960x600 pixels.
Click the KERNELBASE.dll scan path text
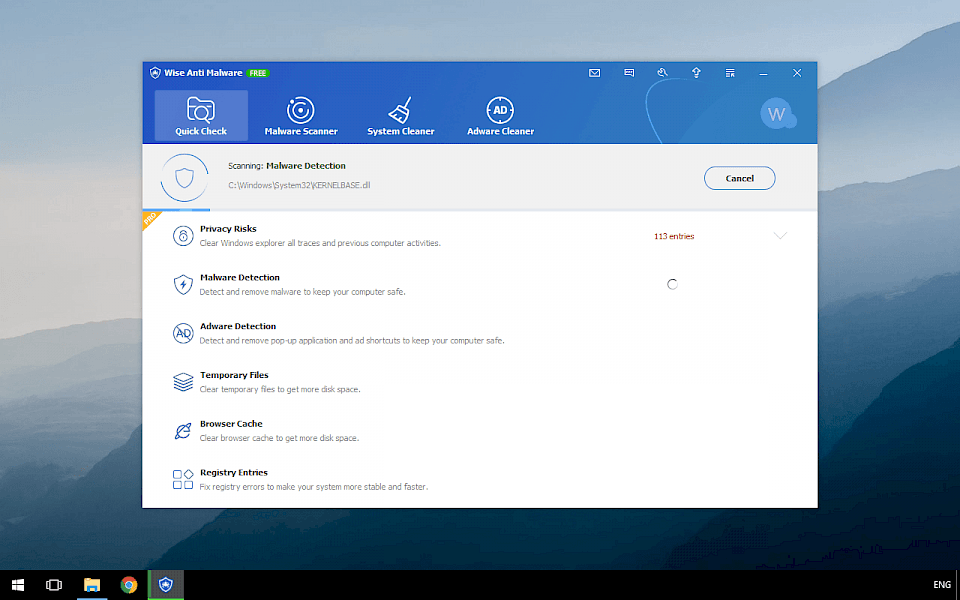[299, 185]
